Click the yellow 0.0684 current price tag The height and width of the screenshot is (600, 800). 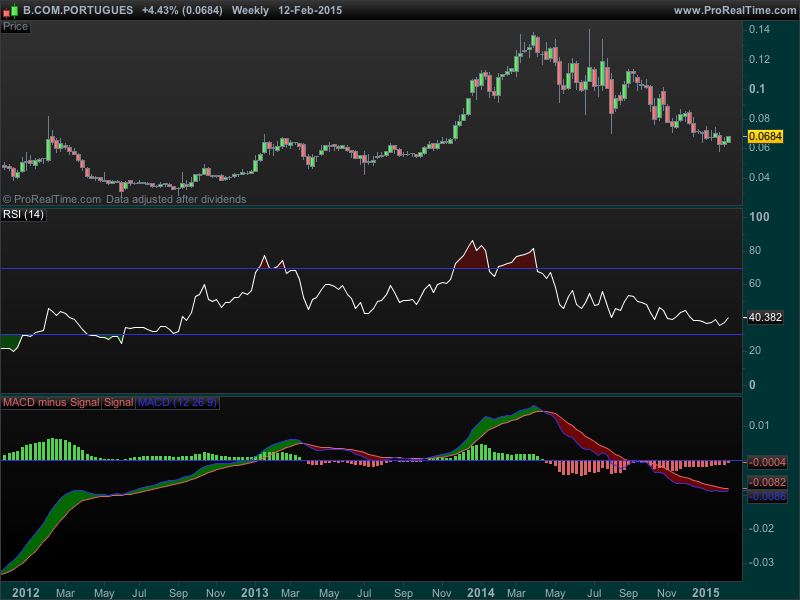pos(765,136)
